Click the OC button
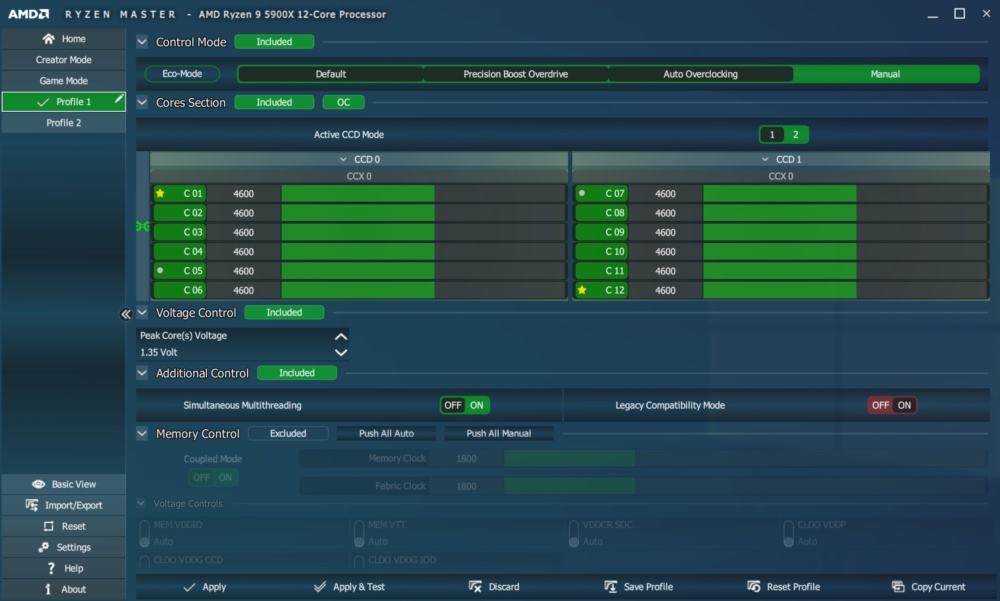Image resolution: width=1000 pixels, height=601 pixels. click(x=344, y=102)
